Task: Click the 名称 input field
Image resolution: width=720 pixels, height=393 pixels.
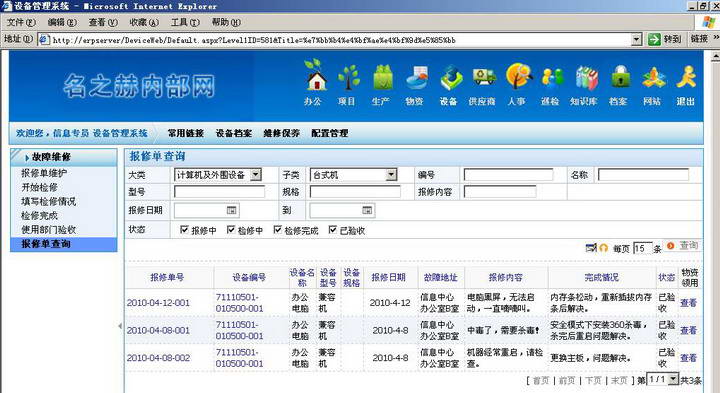Action: point(643,175)
